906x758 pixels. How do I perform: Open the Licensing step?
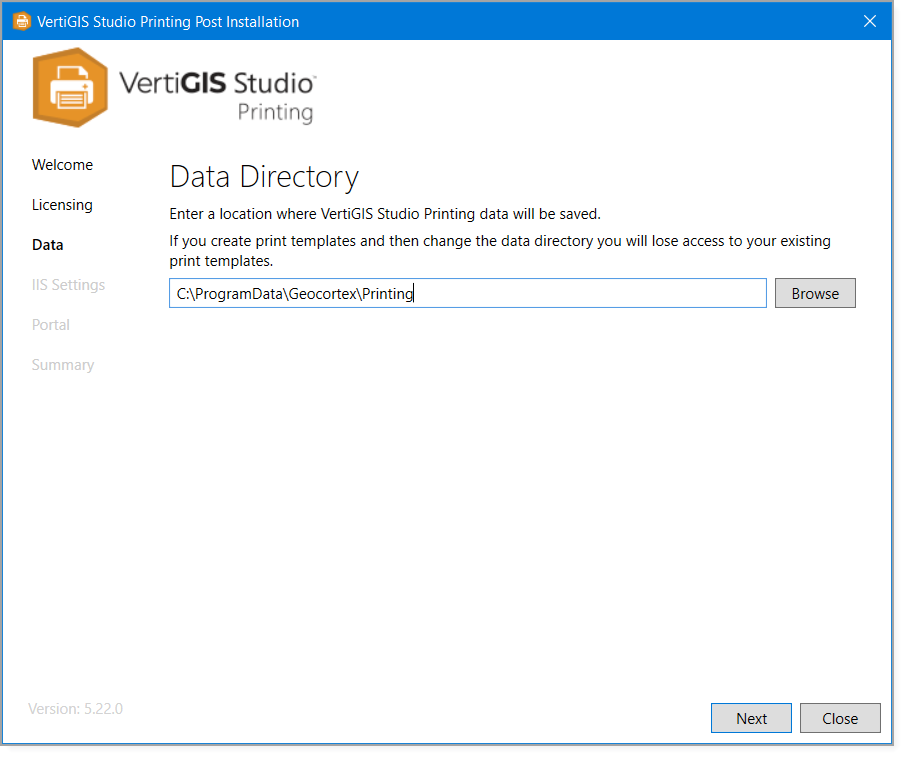(x=62, y=205)
